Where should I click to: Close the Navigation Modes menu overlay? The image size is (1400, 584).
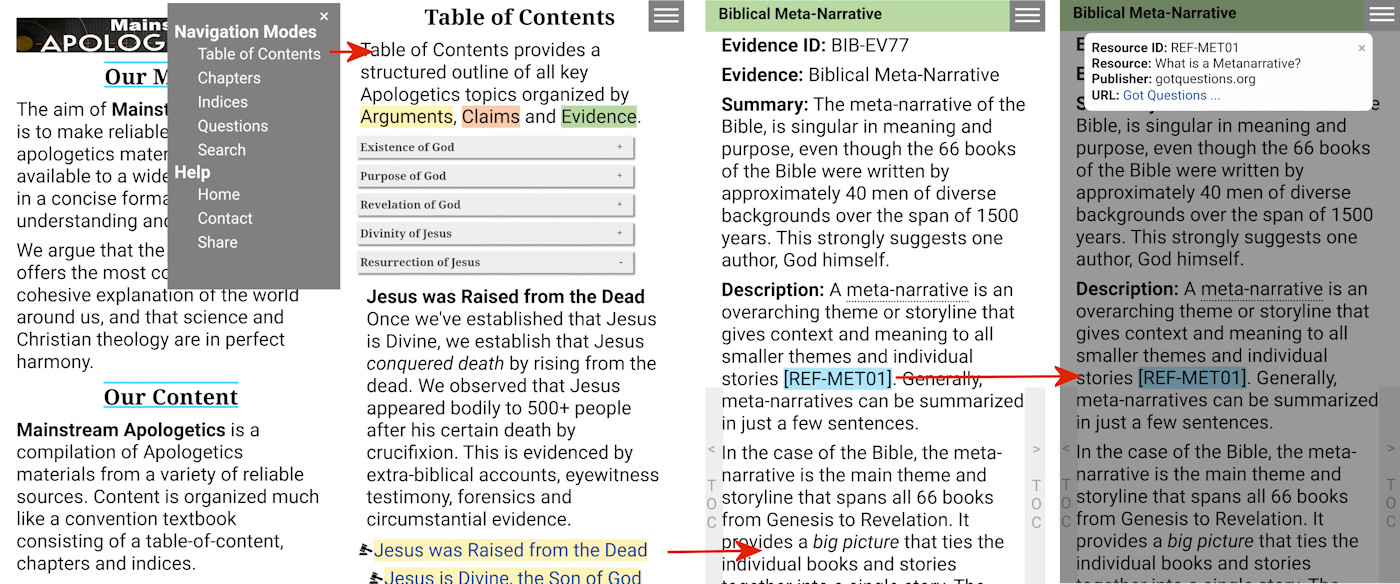coord(324,16)
